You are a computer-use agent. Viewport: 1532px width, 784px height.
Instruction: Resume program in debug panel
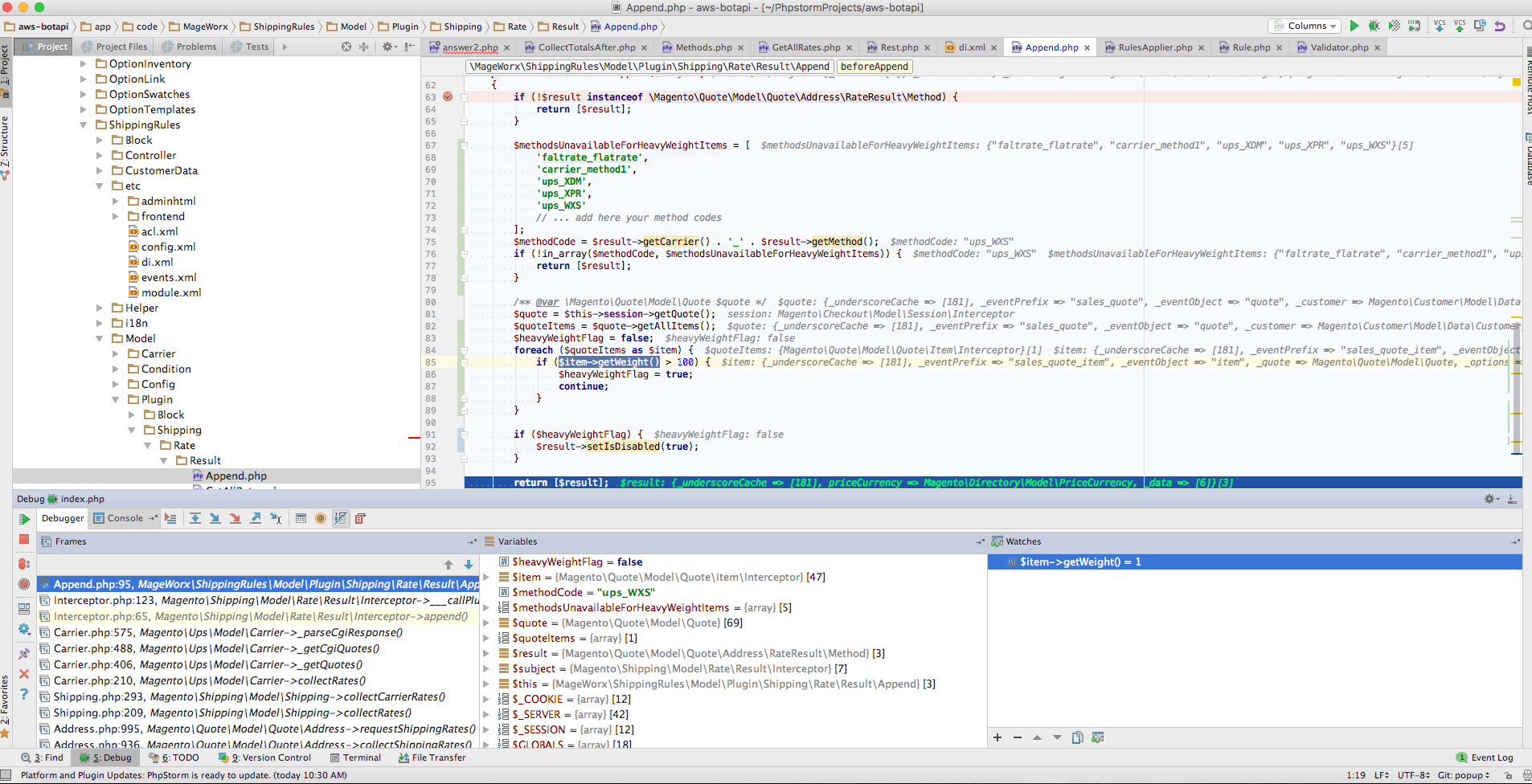pyautogui.click(x=24, y=519)
